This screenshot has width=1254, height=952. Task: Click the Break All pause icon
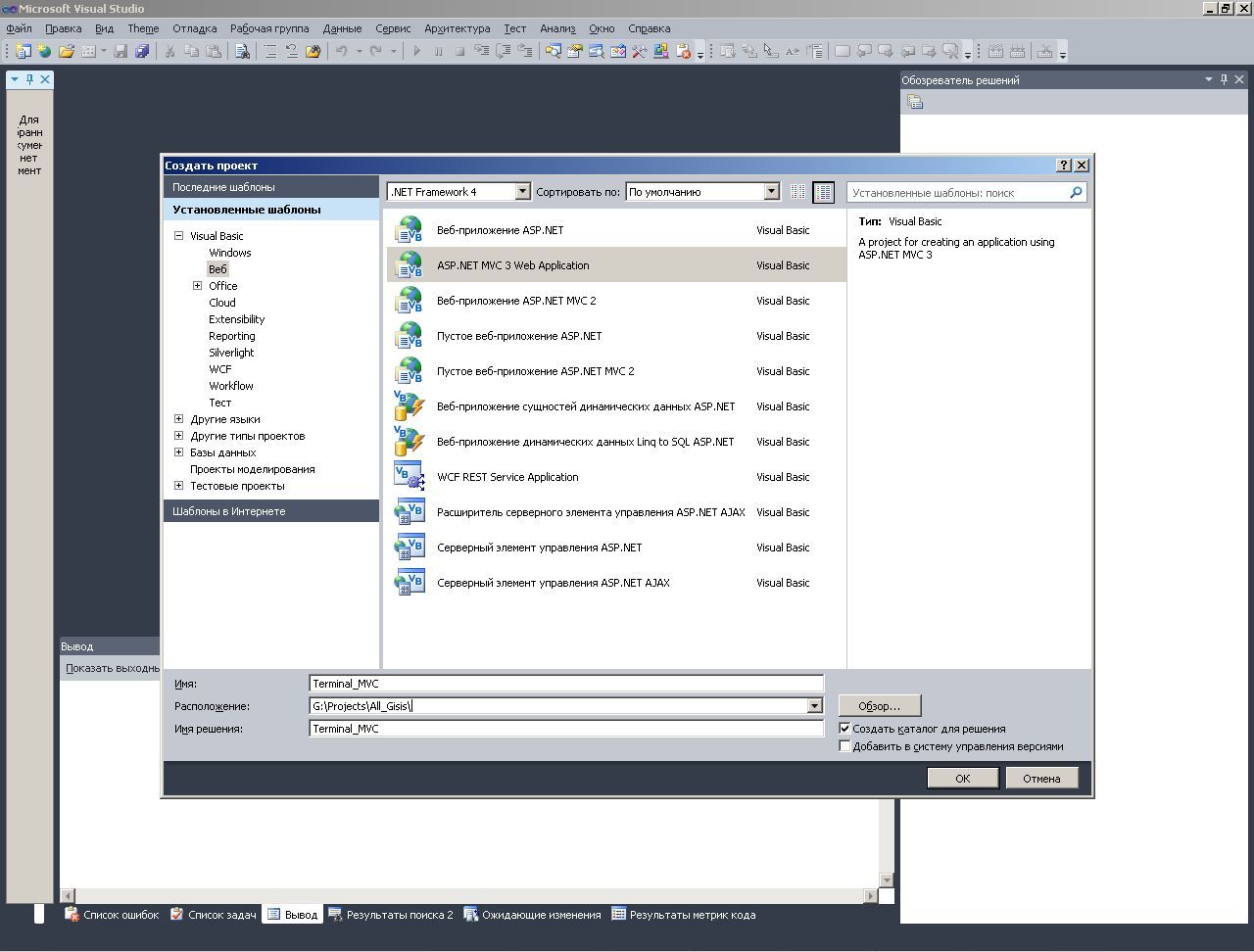439,51
